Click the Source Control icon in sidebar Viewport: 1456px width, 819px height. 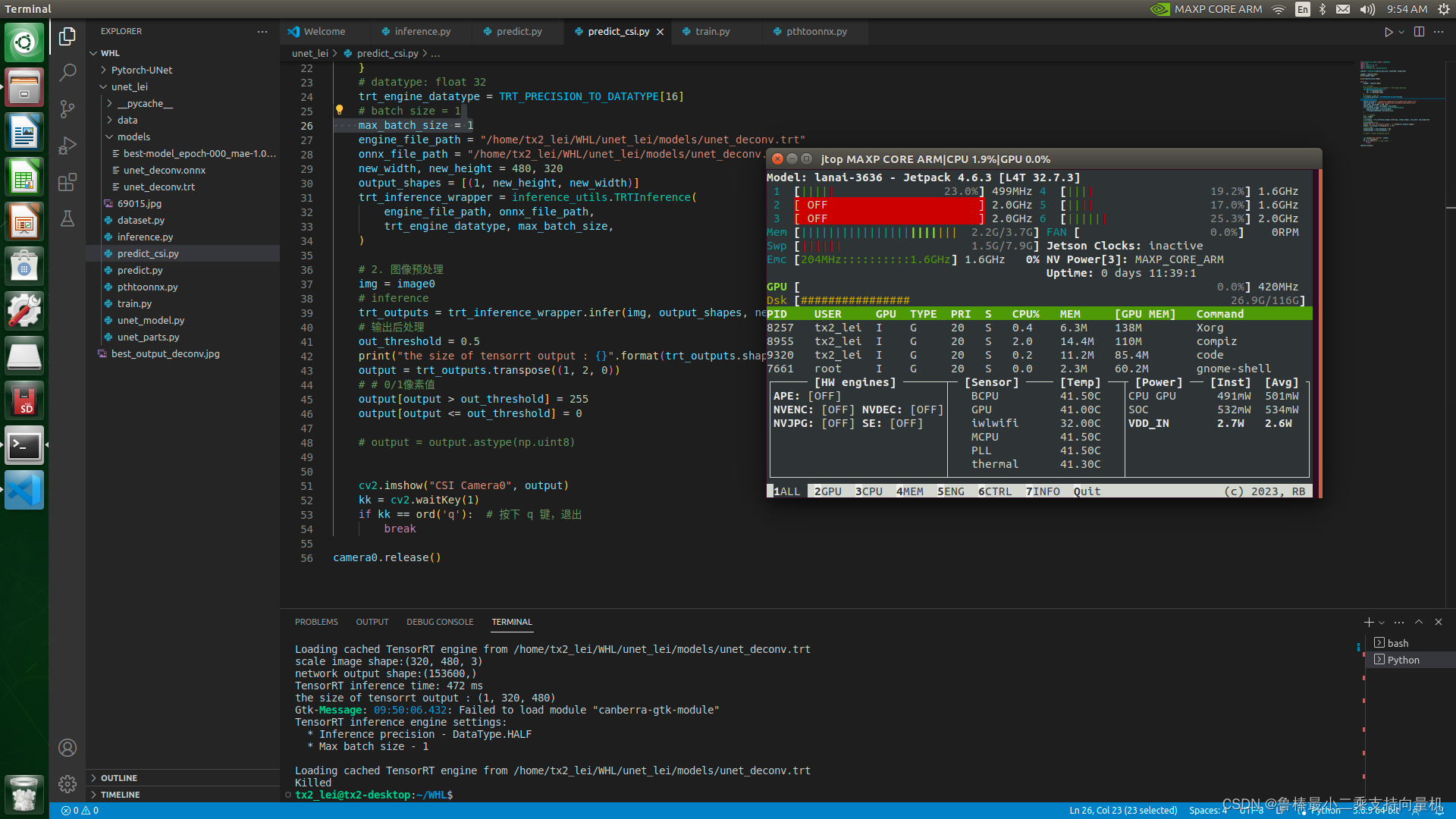pyautogui.click(x=67, y=109)
